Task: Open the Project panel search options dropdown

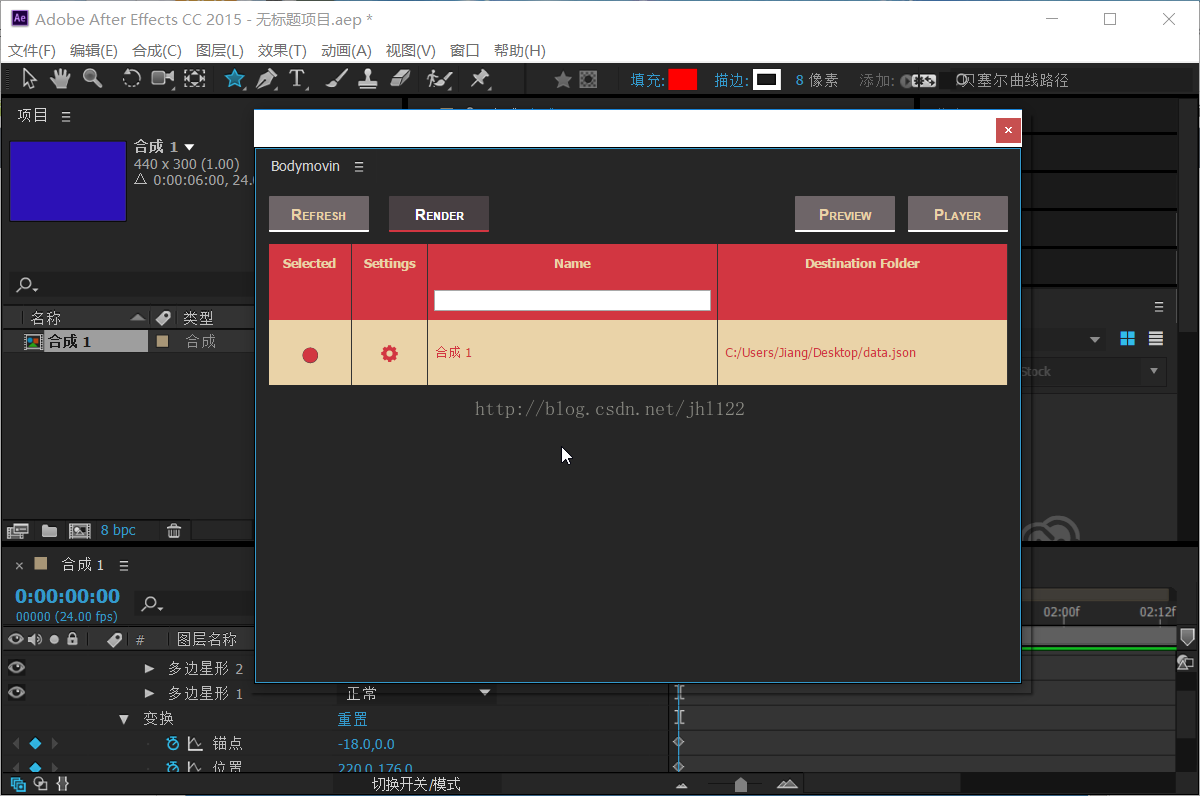Action: click(x=27, y=286)
